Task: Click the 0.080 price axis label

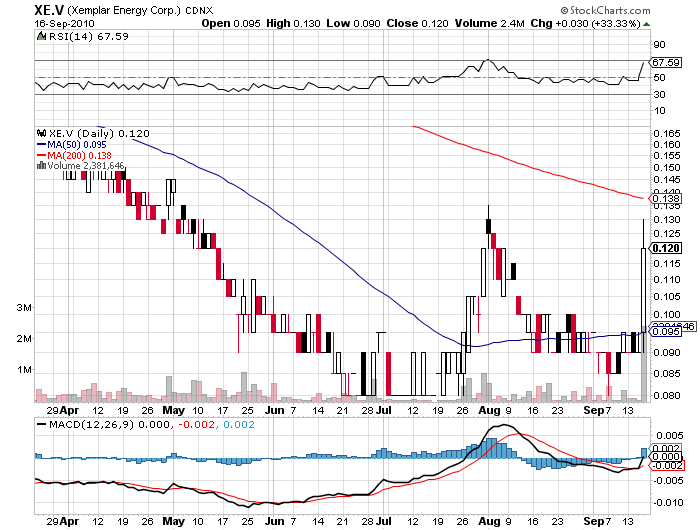Action: (x=667, y=395)
